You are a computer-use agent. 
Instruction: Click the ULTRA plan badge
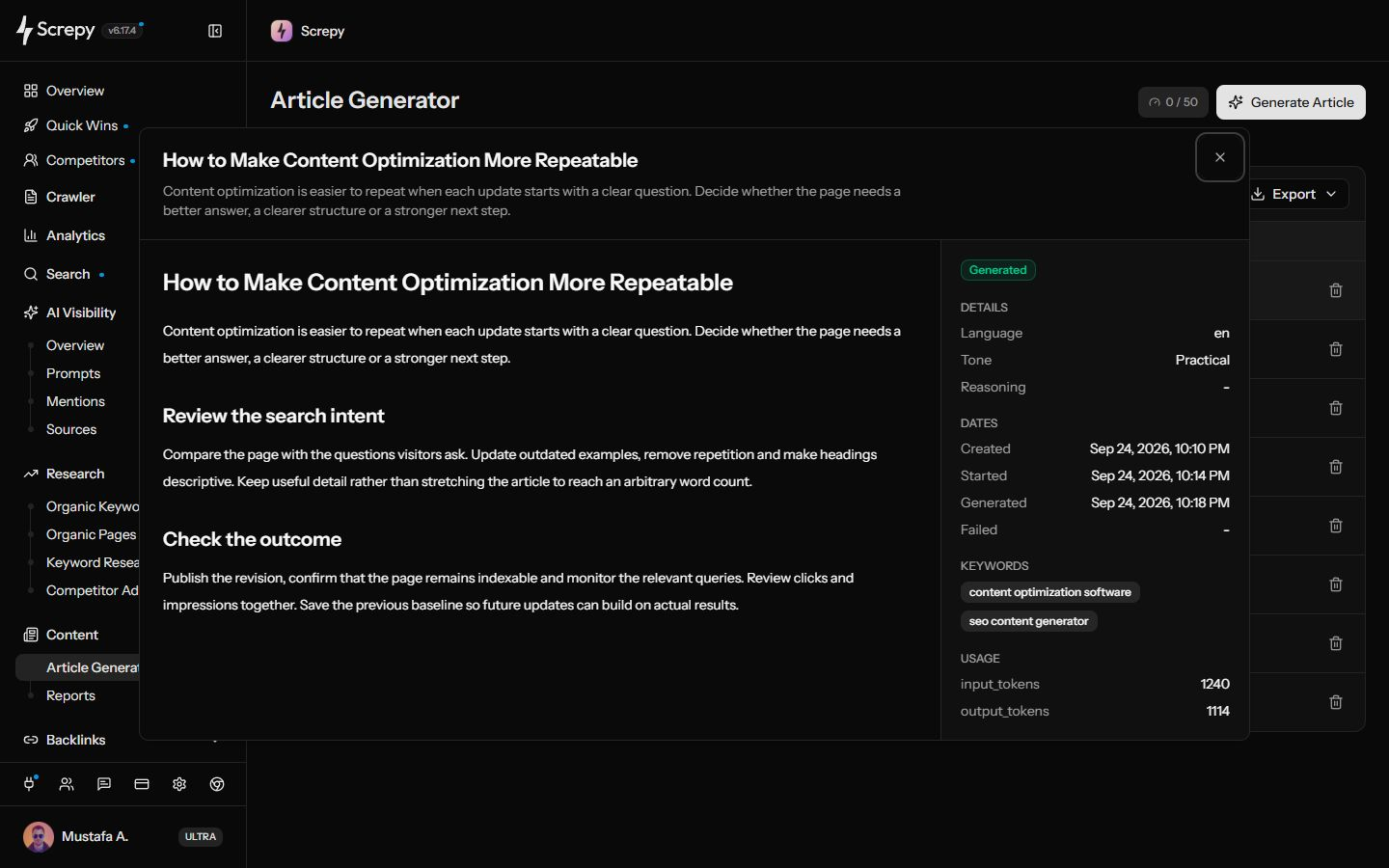[x=201, y=836]
